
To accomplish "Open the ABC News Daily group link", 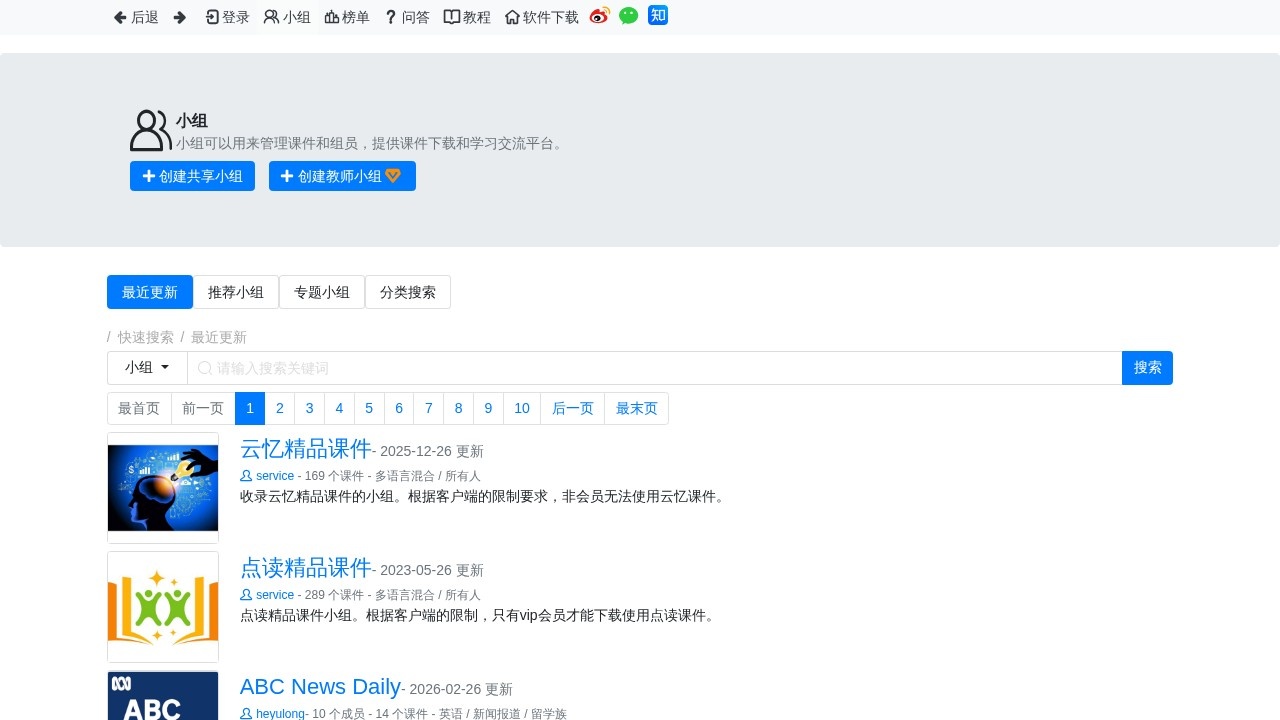I will tap(320, 687).
